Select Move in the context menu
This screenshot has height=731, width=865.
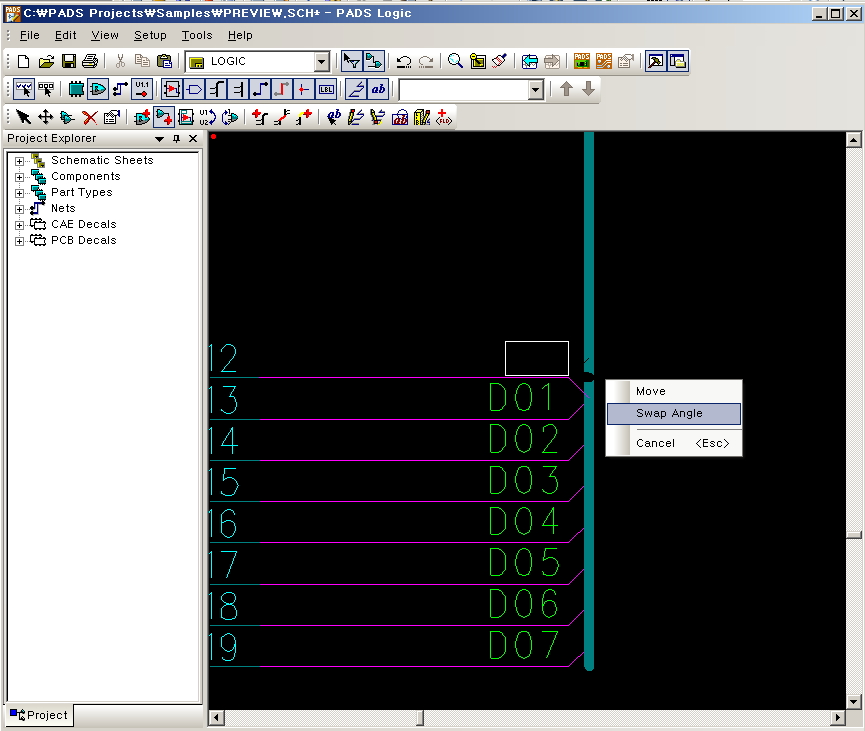(x=674, y=391)
